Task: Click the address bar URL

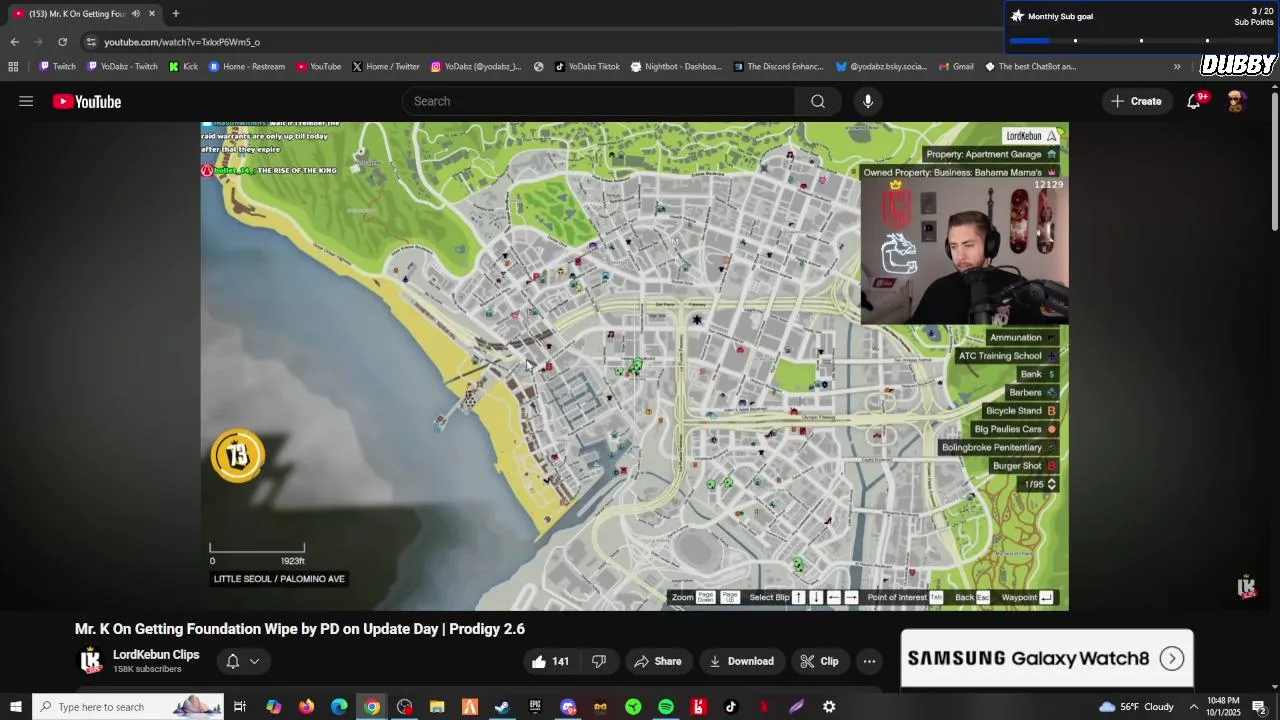Action: coord(182,42)
